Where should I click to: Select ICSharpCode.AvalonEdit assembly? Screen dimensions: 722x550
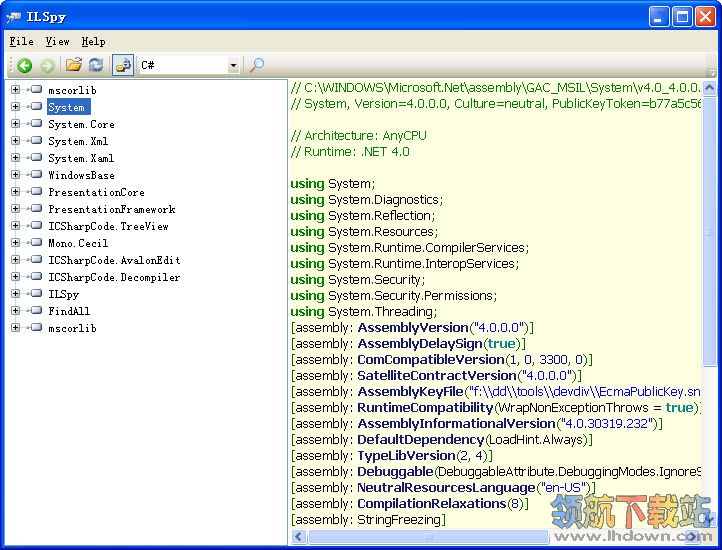tap(114, 260)
